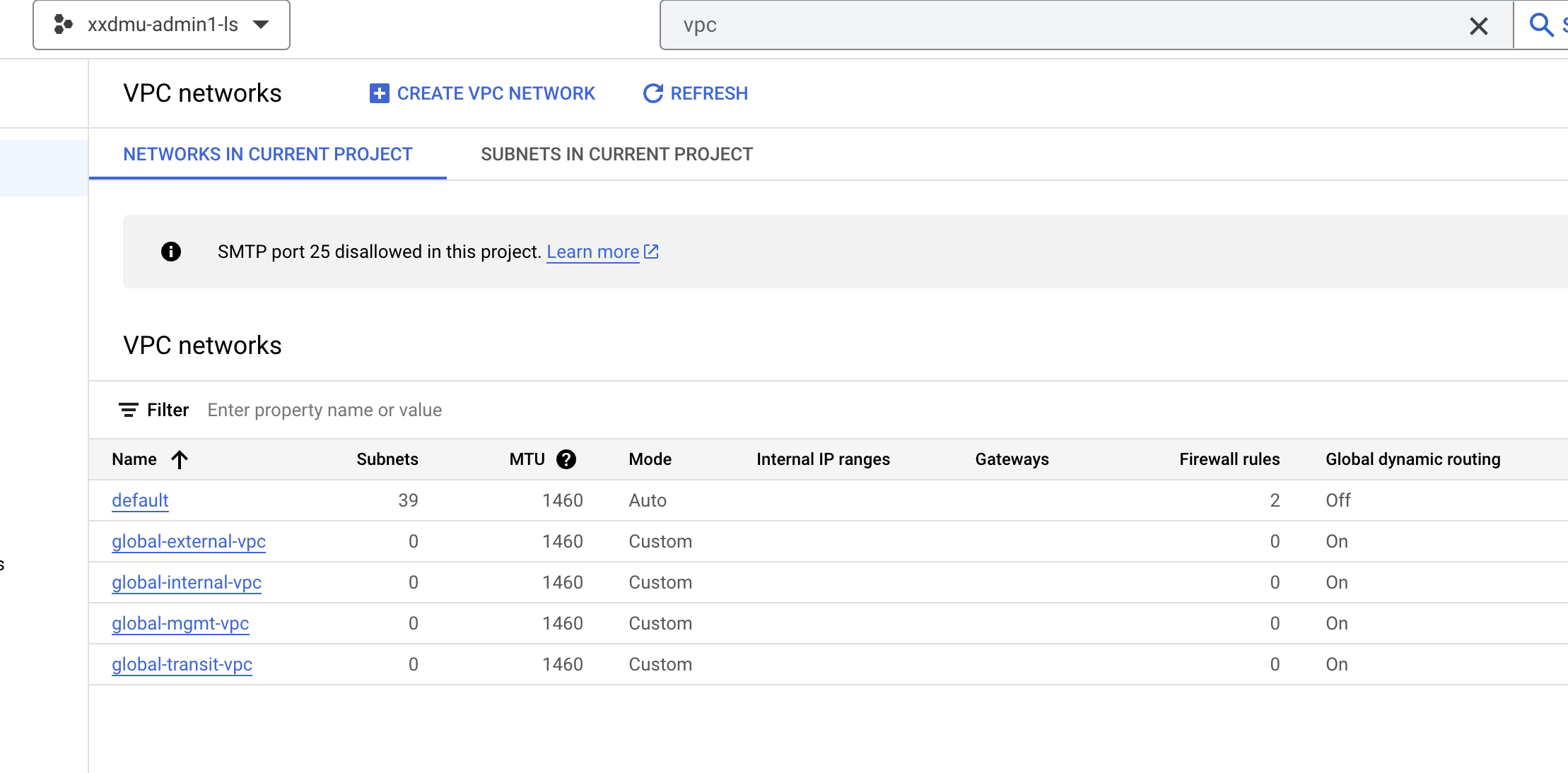Toggle the Name column sort arrow
This screenshot has width=1568, height=773.
pos(180,459)
